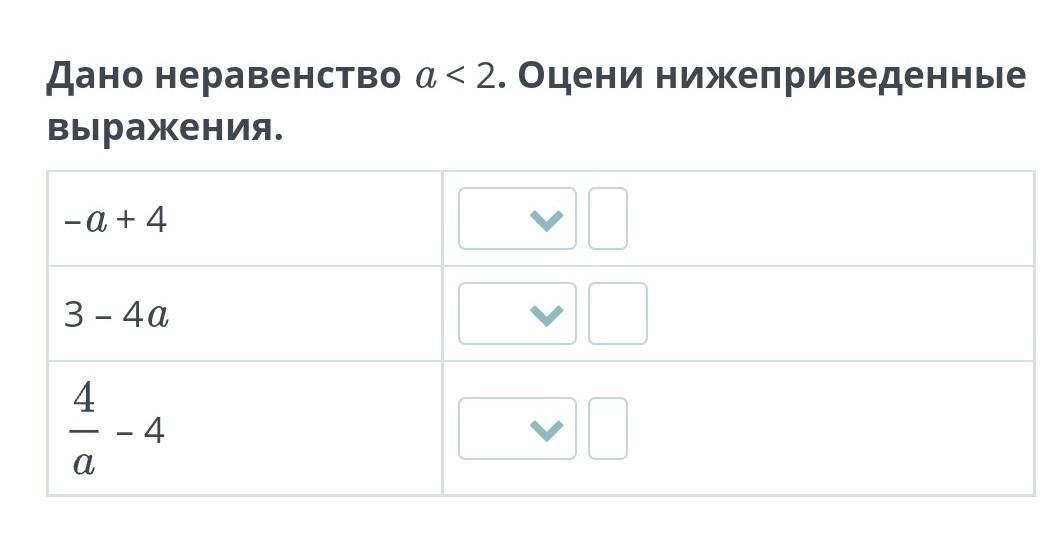Click the numerator 4 of the fraction
1060x537 pixels.
point(85,398)
